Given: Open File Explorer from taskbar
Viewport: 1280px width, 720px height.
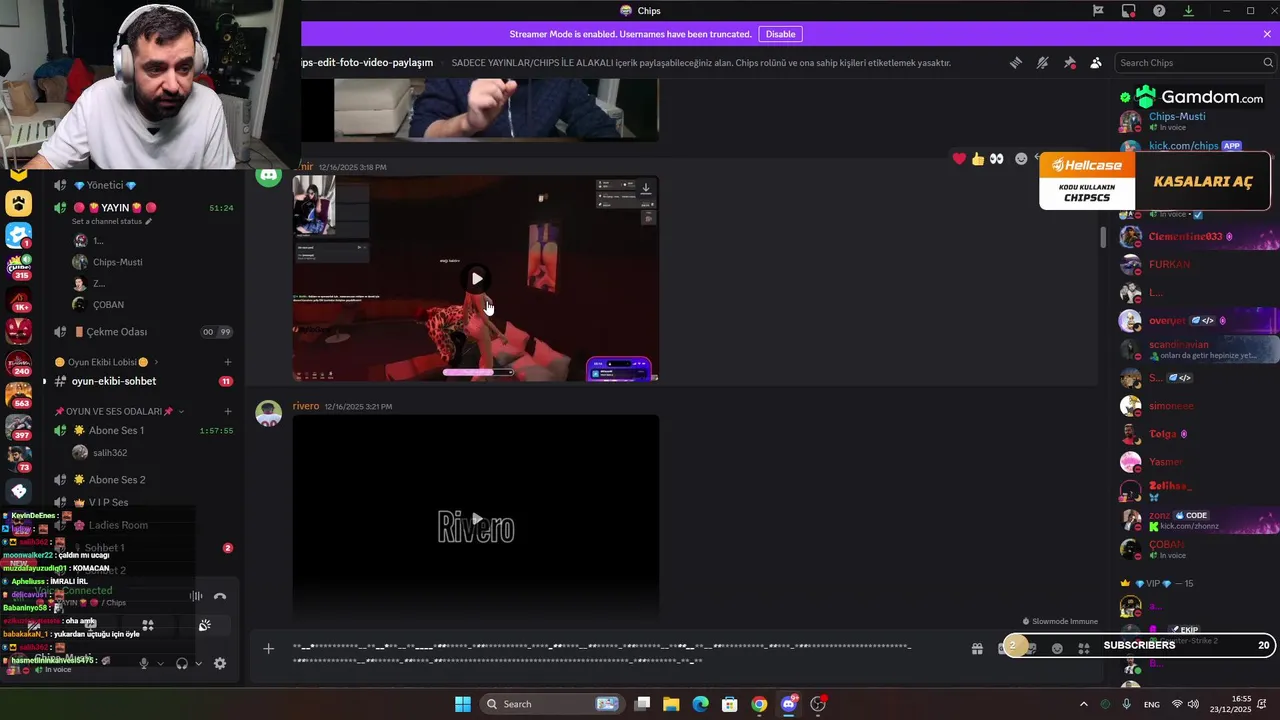Looking at the screenshot, I should click(x=671, y=704).
